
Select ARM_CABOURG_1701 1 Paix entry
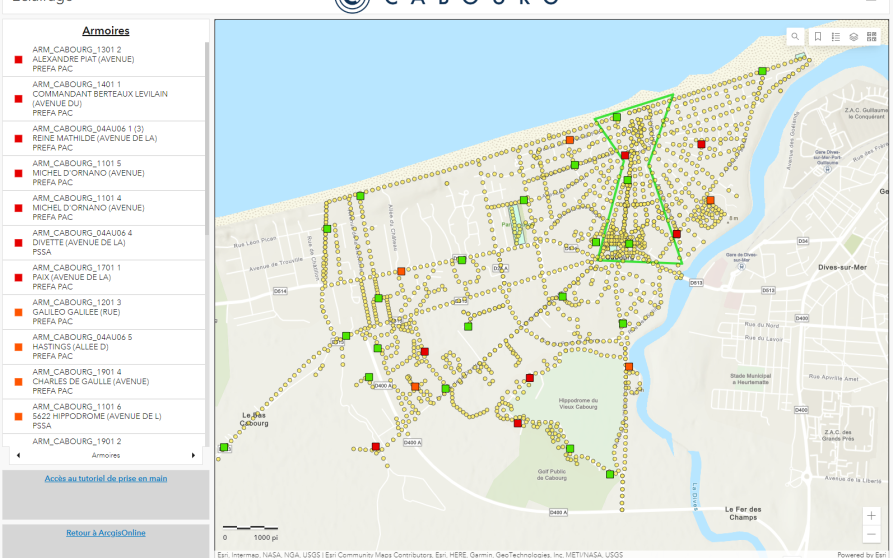(x=104, y=277)
